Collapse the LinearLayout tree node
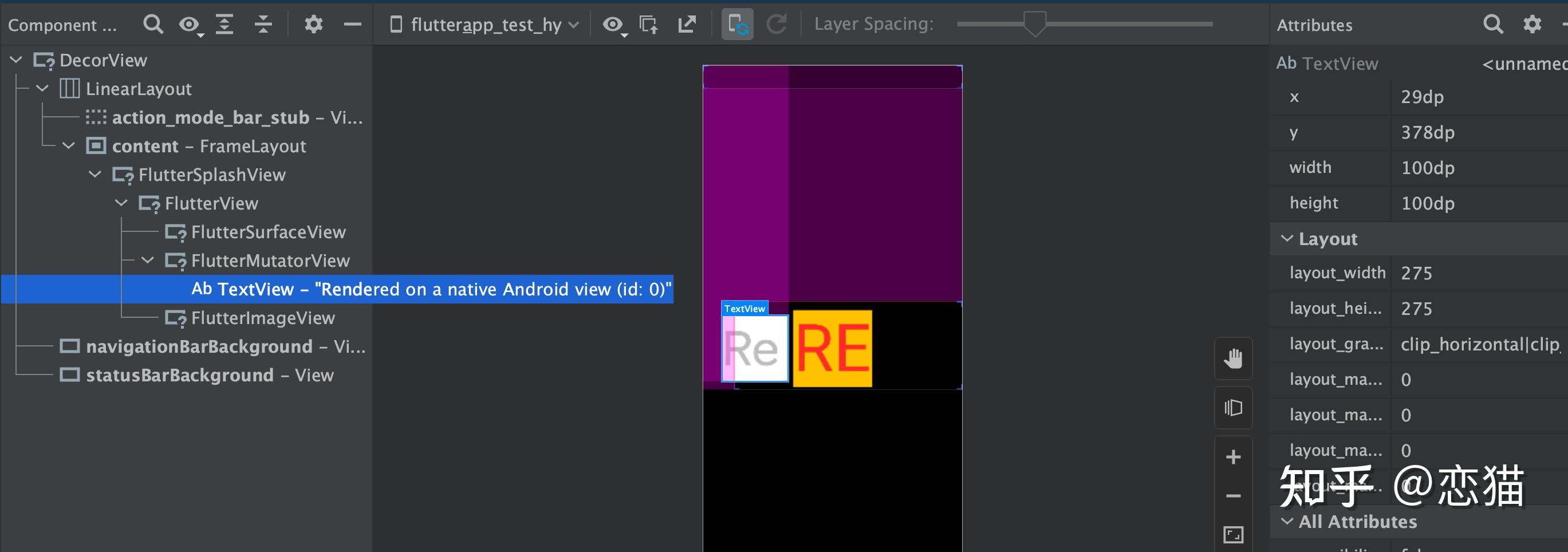The width and height of the screenshot is (1568, 552). (42, 88)
